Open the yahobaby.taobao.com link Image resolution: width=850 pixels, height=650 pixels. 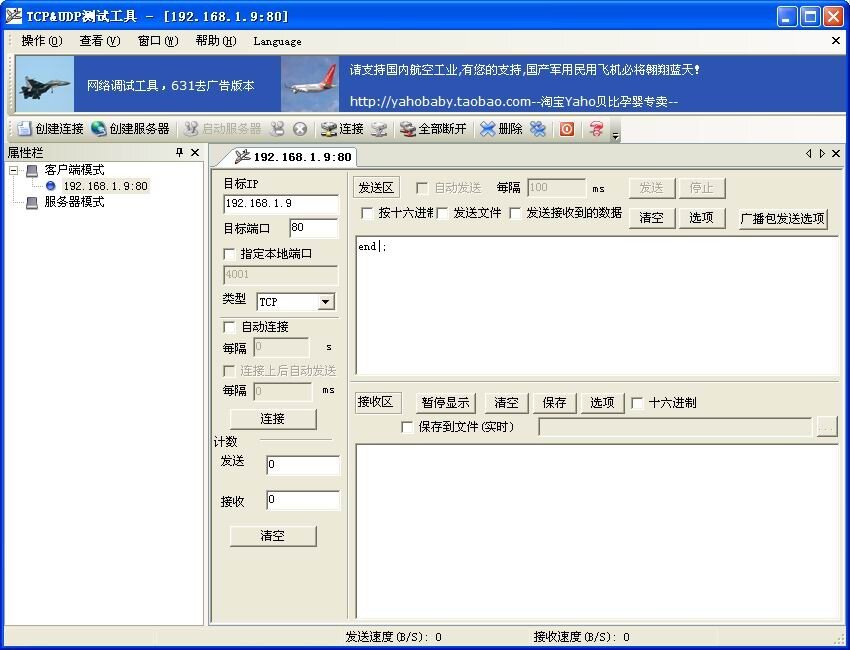coord(513,101)
